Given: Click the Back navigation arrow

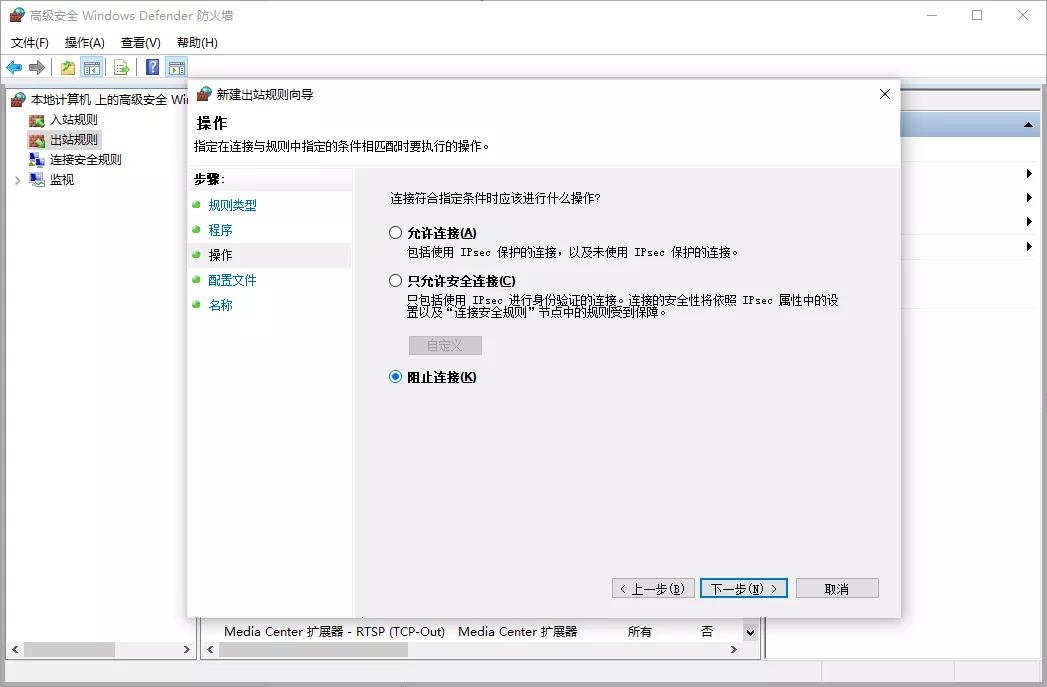Looking at the screenshot, I should pos(14,66).
